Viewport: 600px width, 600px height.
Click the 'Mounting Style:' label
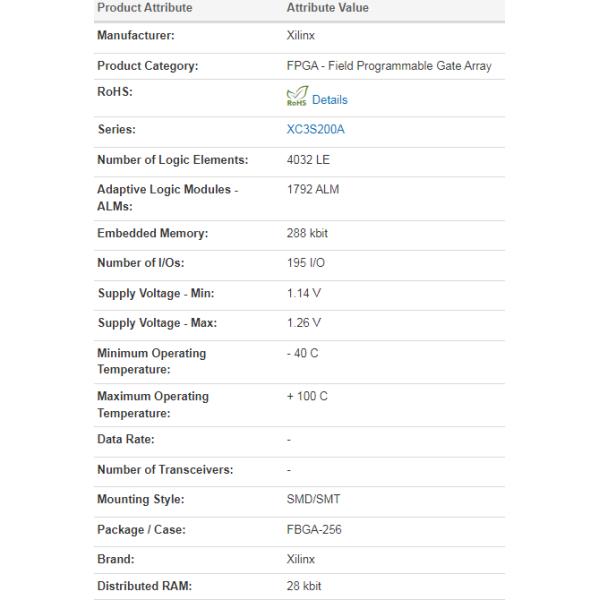tap(141, 499)
